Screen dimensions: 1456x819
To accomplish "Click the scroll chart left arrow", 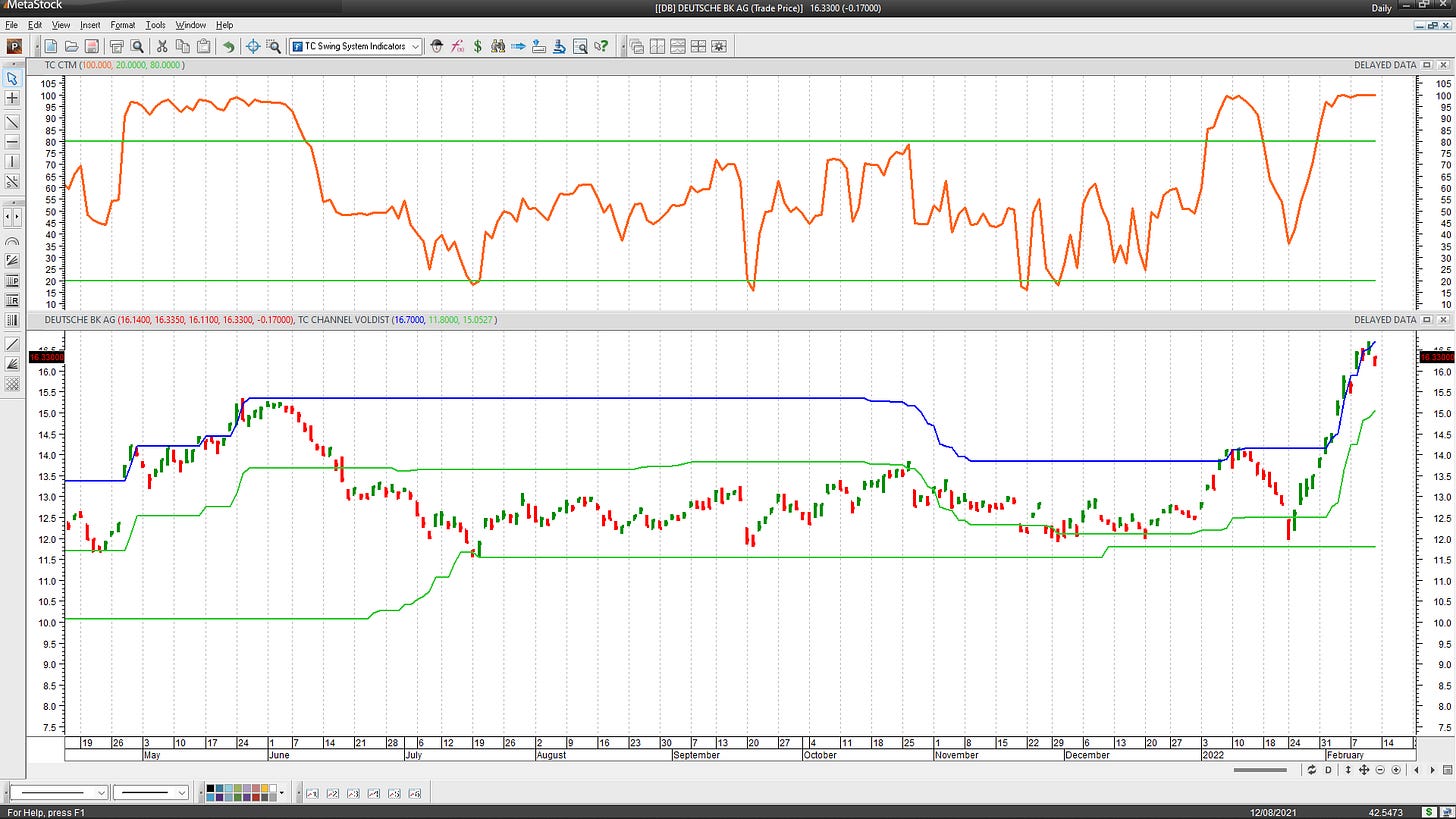I will [1416, 769].
